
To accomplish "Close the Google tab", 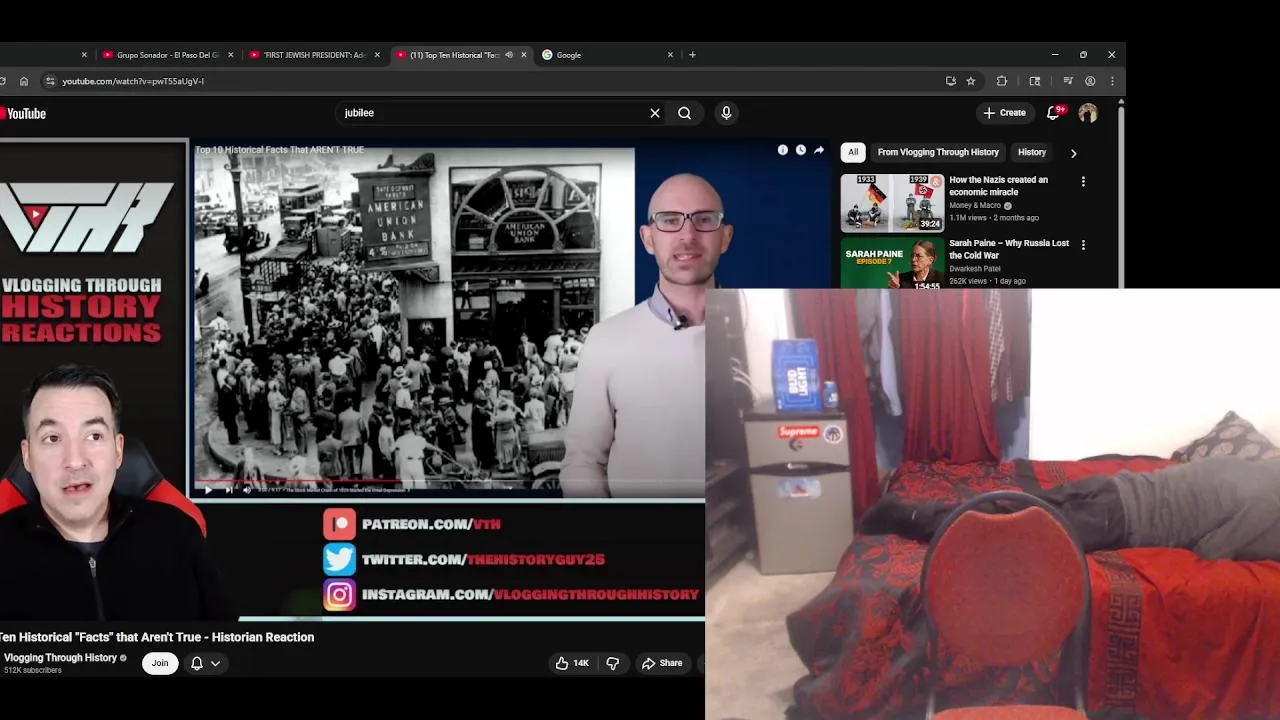I will click(x=670, y=55).
